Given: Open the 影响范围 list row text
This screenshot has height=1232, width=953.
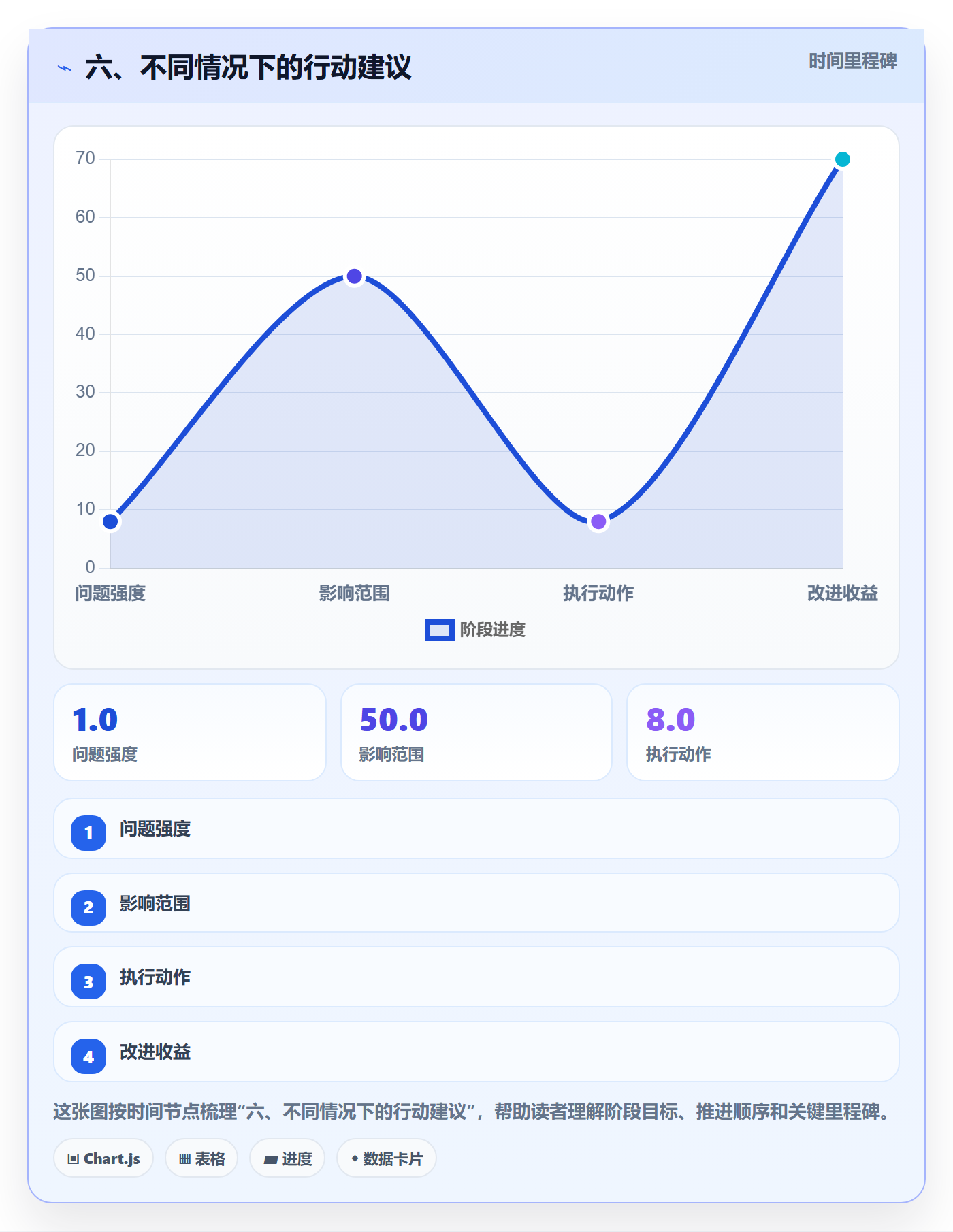Looking at the screenshot, I should click(155, 904).
